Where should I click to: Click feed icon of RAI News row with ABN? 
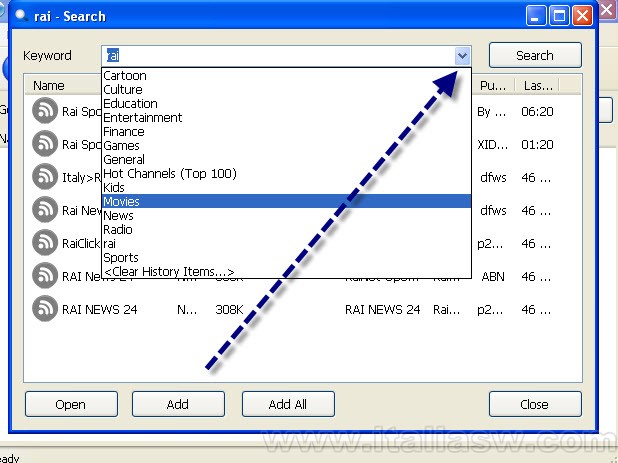point(45,275)
